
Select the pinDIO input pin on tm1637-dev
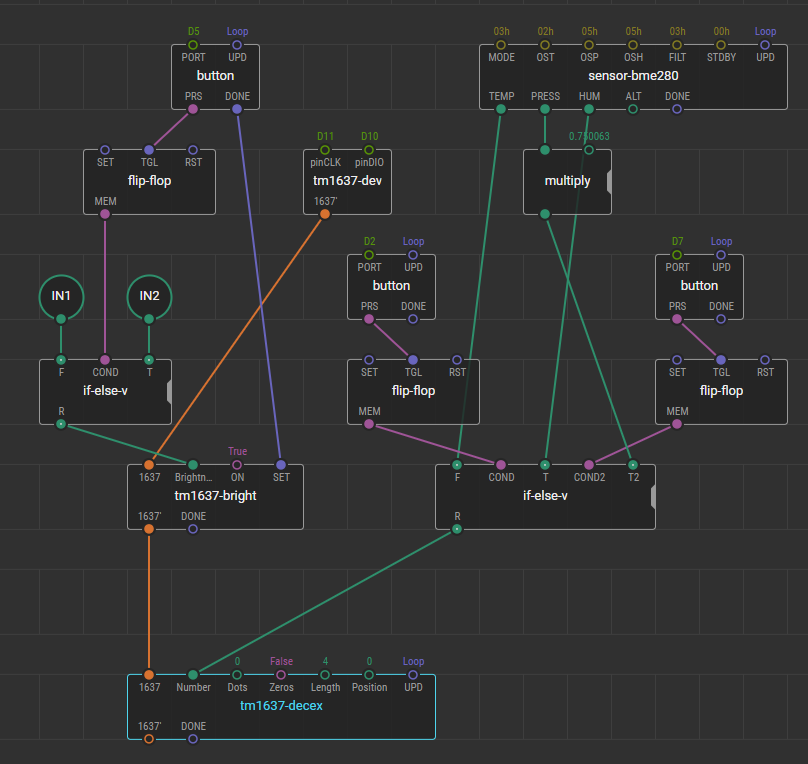pos(369,150)
